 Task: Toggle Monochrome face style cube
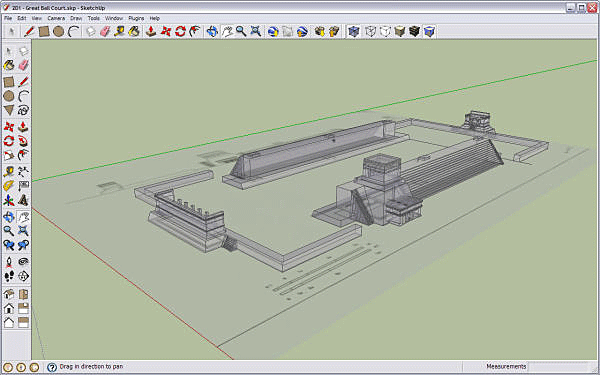pyautogui.click(x=429, y=31)
